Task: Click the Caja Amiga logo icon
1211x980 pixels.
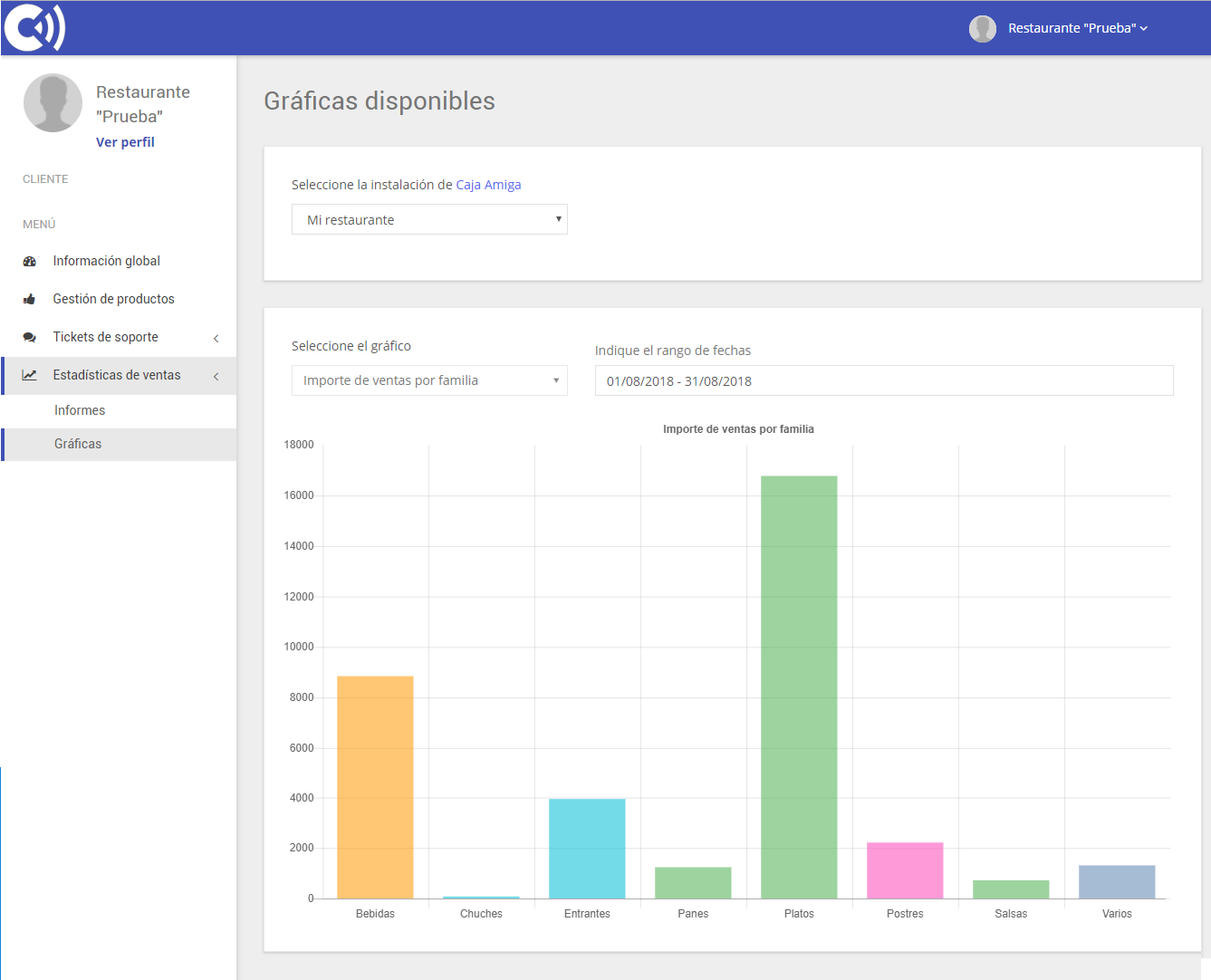Action: (x=34, y=28)
